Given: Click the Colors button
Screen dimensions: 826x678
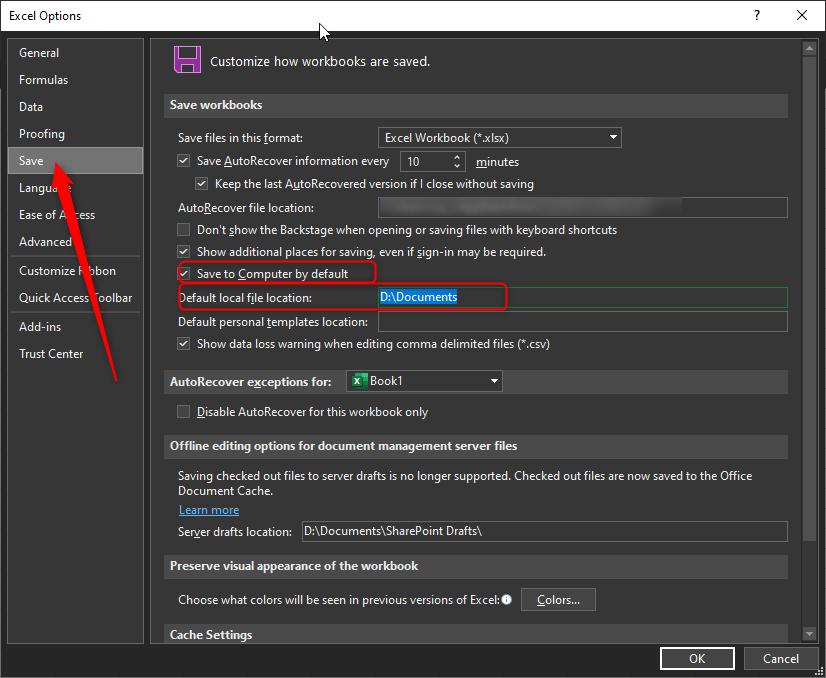Looking at the screenshot, I should (558, 599).
